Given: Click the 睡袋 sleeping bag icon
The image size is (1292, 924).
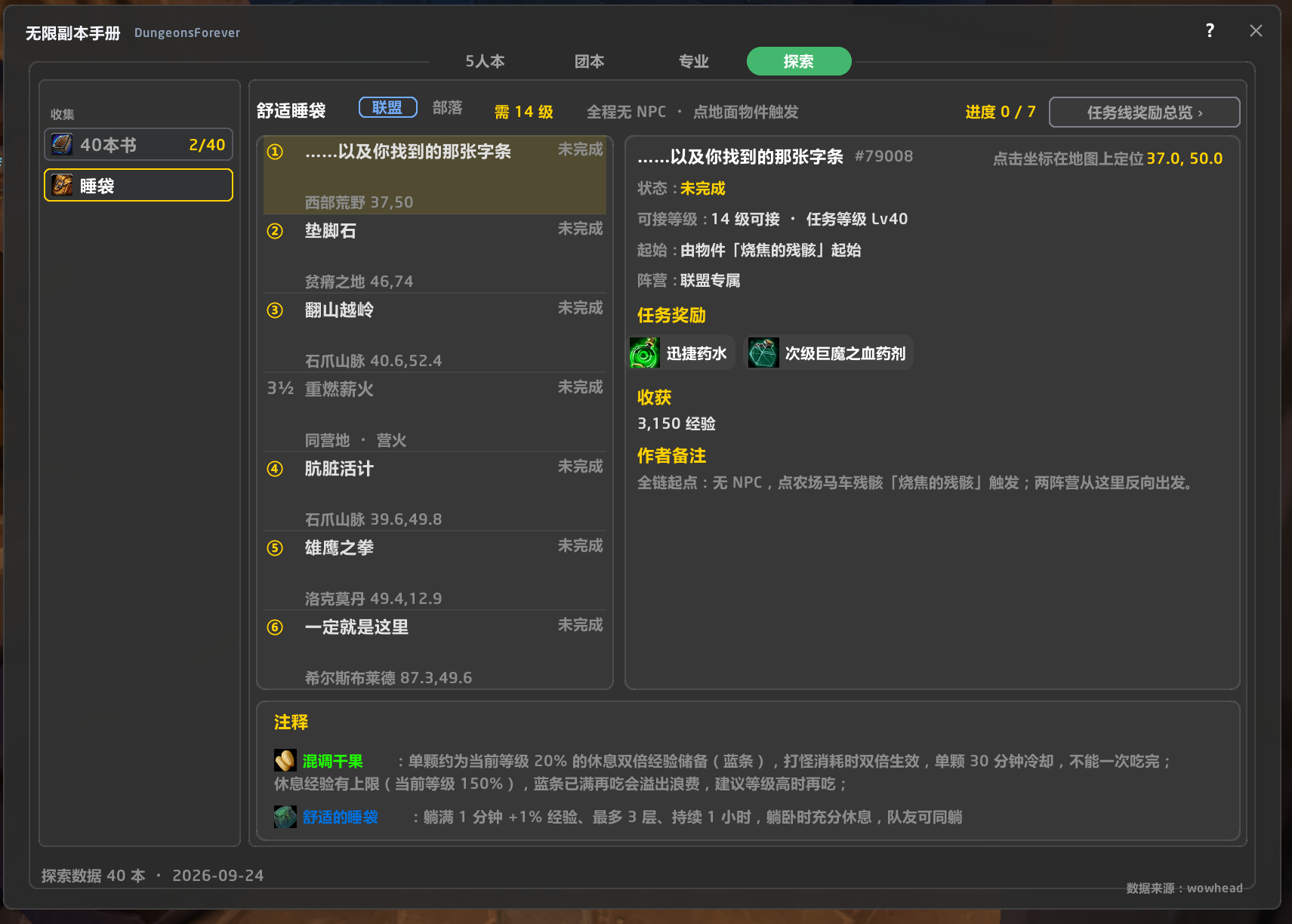Looking at the screenshot, I should click(x=62, y=185).
